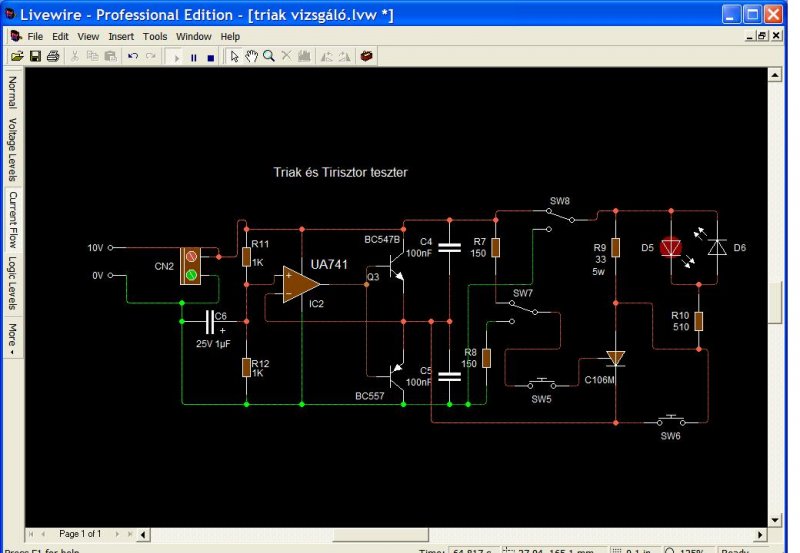This screenshot has height=553, width=800.
Task: Click the horizontal scrollbar right arrow
Action: point(760,535)
